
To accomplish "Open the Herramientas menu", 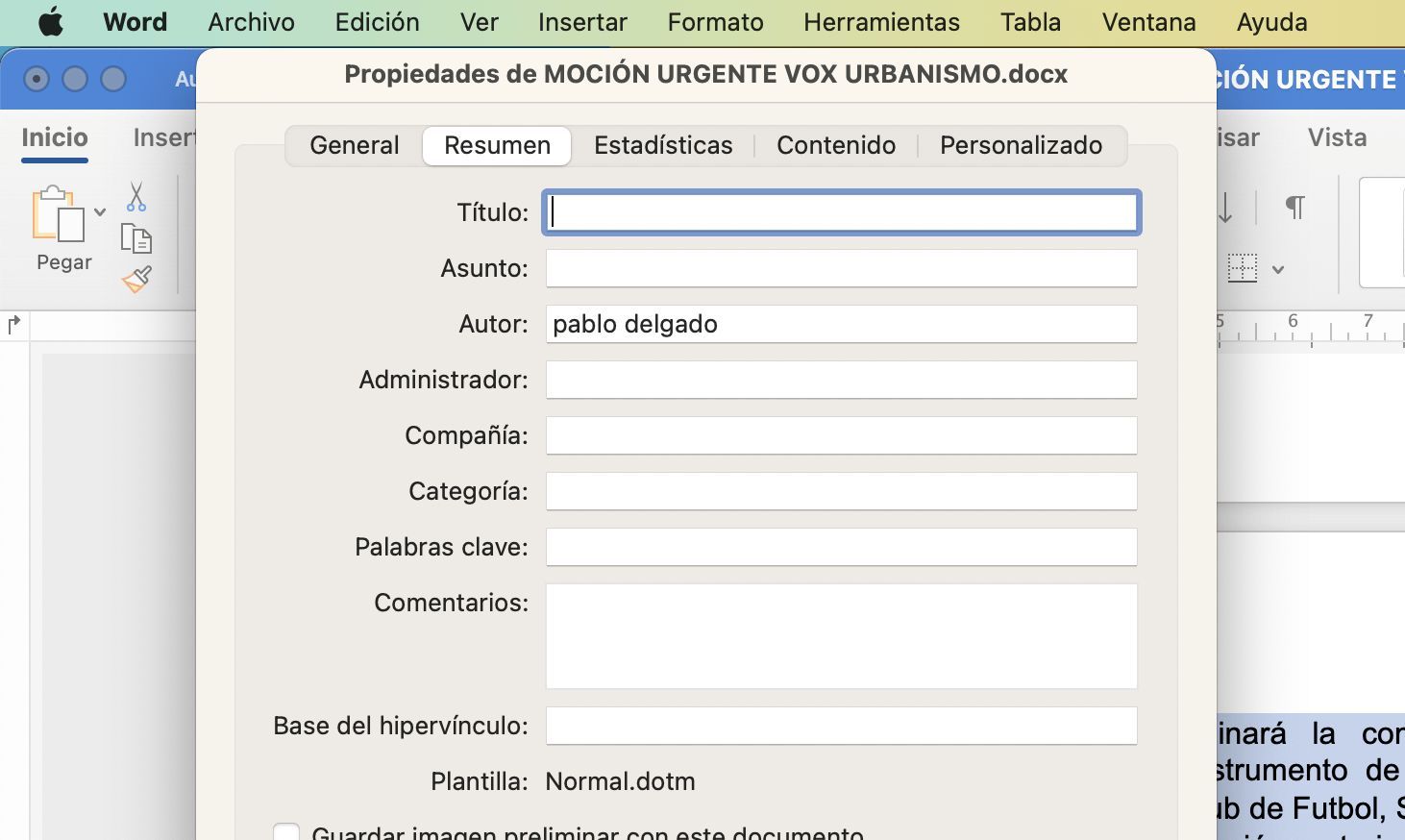I will 881,22.
